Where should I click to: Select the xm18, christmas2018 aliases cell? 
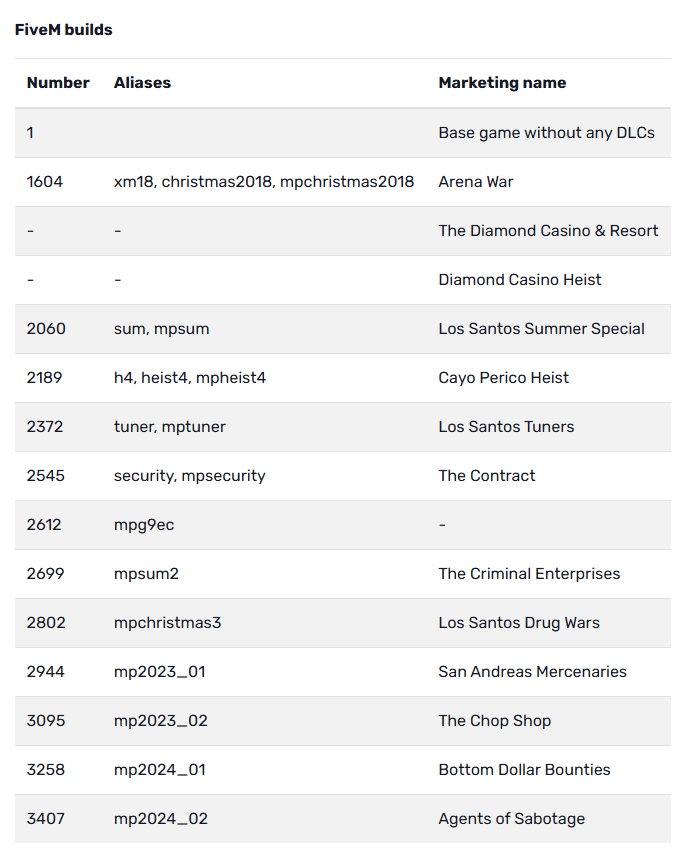[x=264, y=182]
